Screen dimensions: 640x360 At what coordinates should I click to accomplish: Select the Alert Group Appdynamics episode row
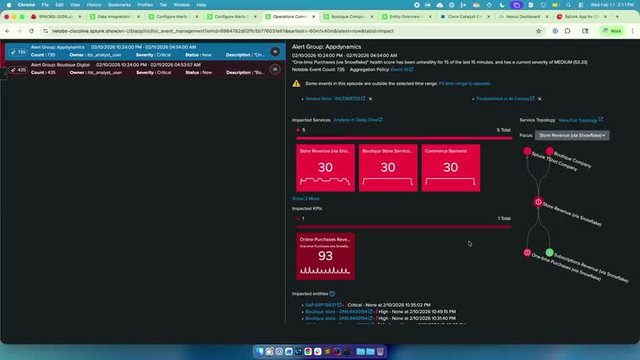pos(145,51)
